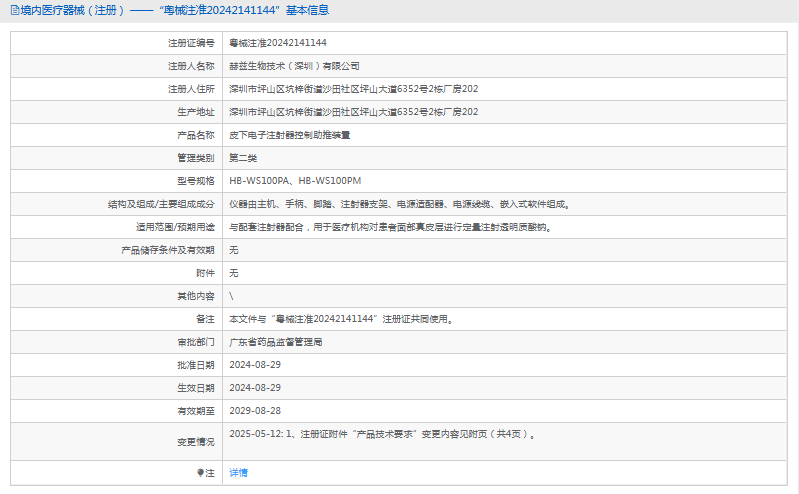
Task: Click the 产品储存条件及有效期 label
Action: [x=168, y=250]
